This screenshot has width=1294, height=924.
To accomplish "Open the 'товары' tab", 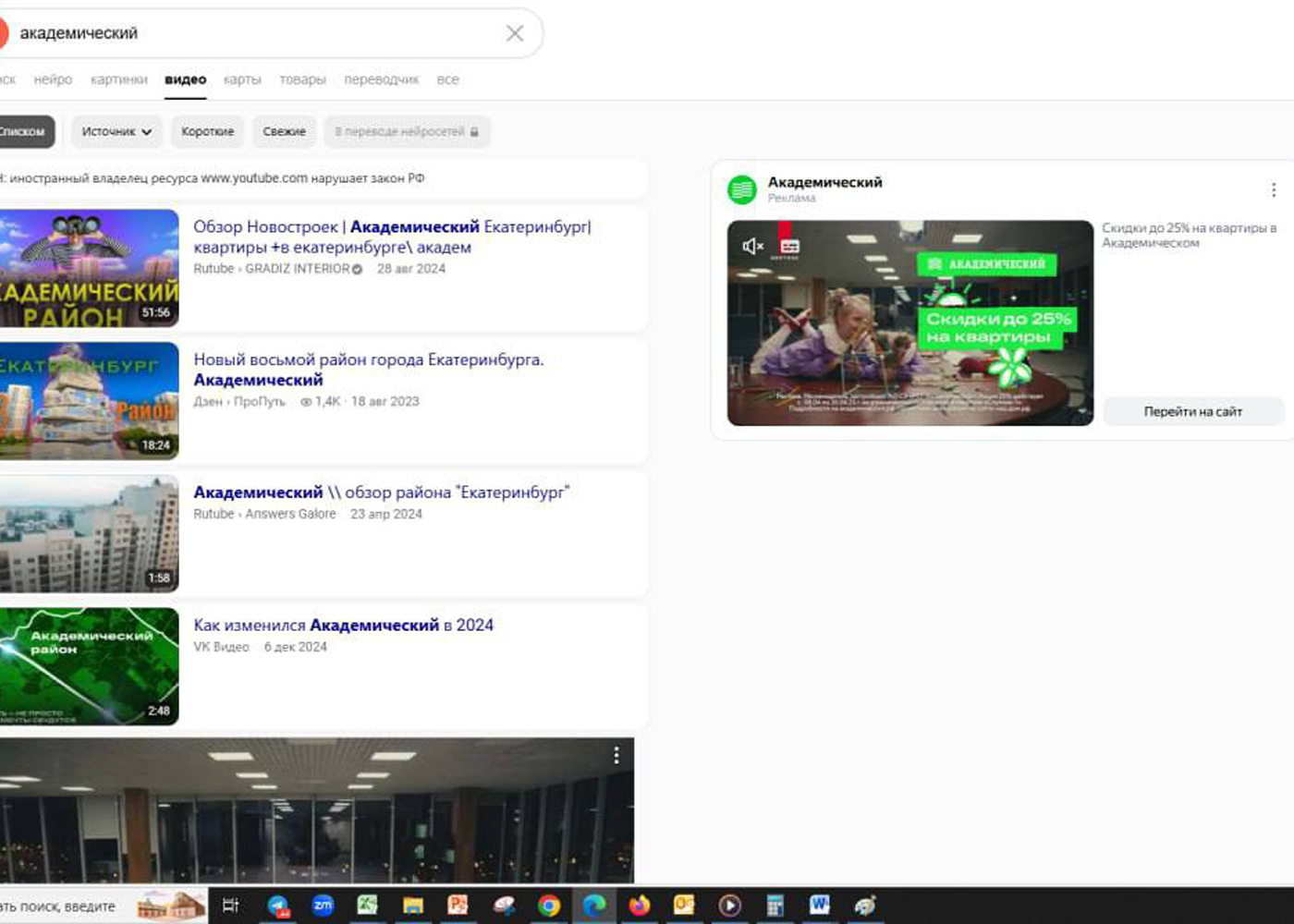I will click(x=302, y=79).
